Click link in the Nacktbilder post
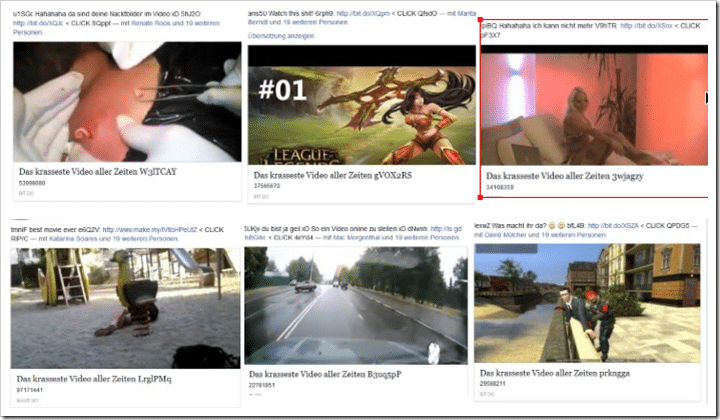 coord(38,23)
